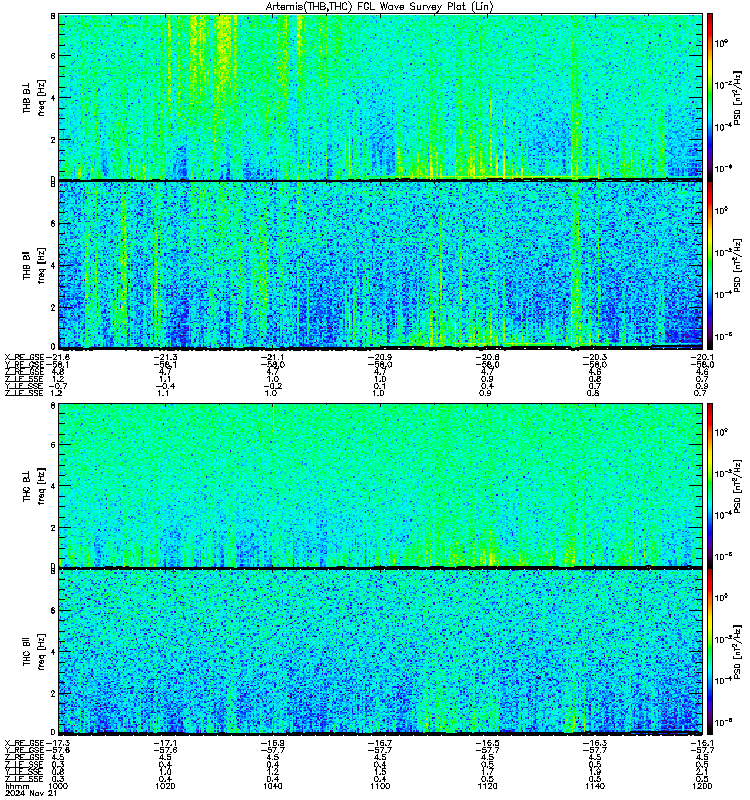The height and width of the screenshot is (800, 750).
Task: Click the 1100 time tick label
Action: pos(380,786)
